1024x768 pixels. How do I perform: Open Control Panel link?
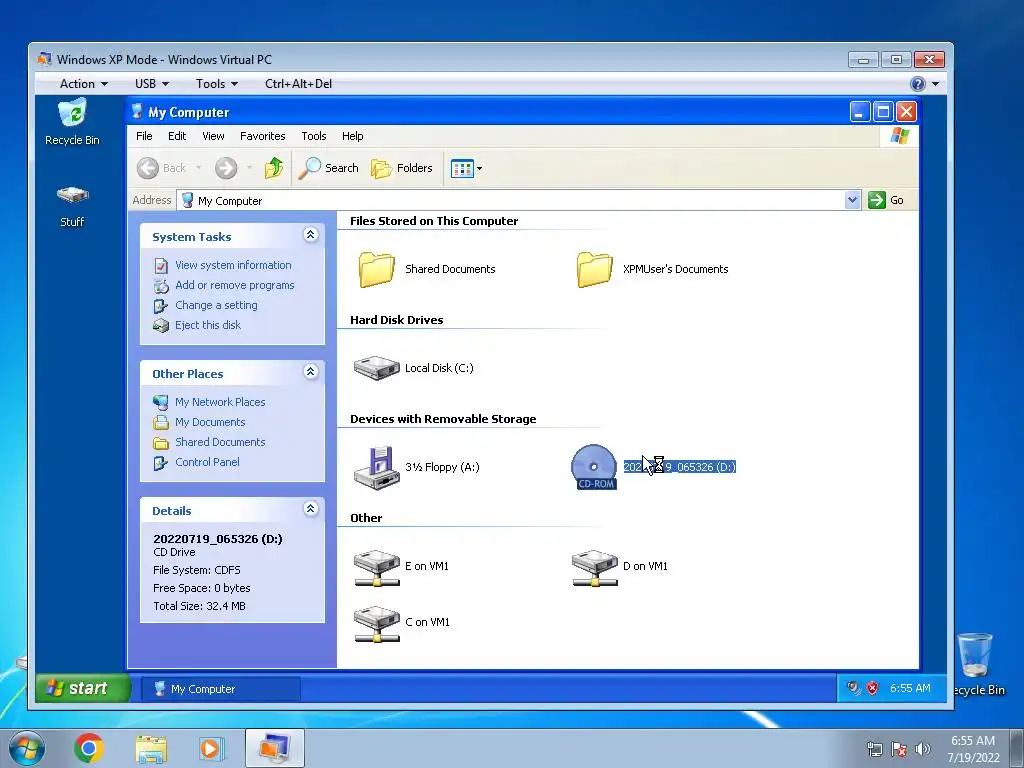pos(207,462)
